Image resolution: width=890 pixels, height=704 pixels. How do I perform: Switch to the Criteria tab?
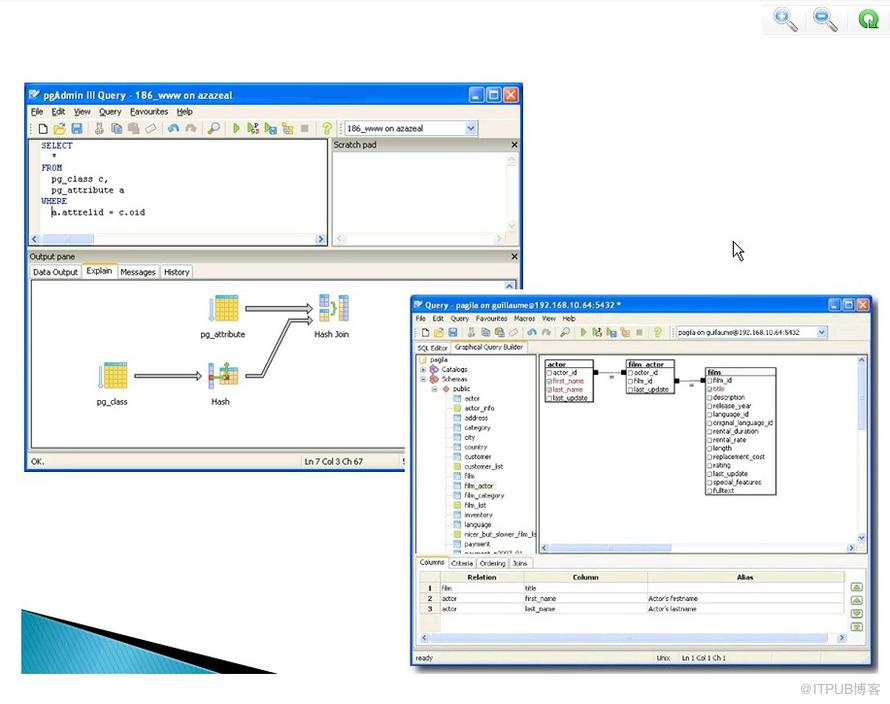[462, 563]
